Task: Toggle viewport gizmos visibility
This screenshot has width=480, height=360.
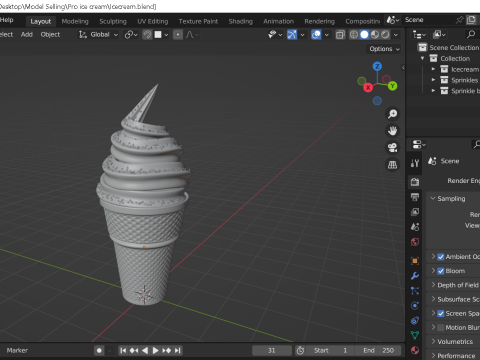Action: pyautogui.click(x=292, y=35)
